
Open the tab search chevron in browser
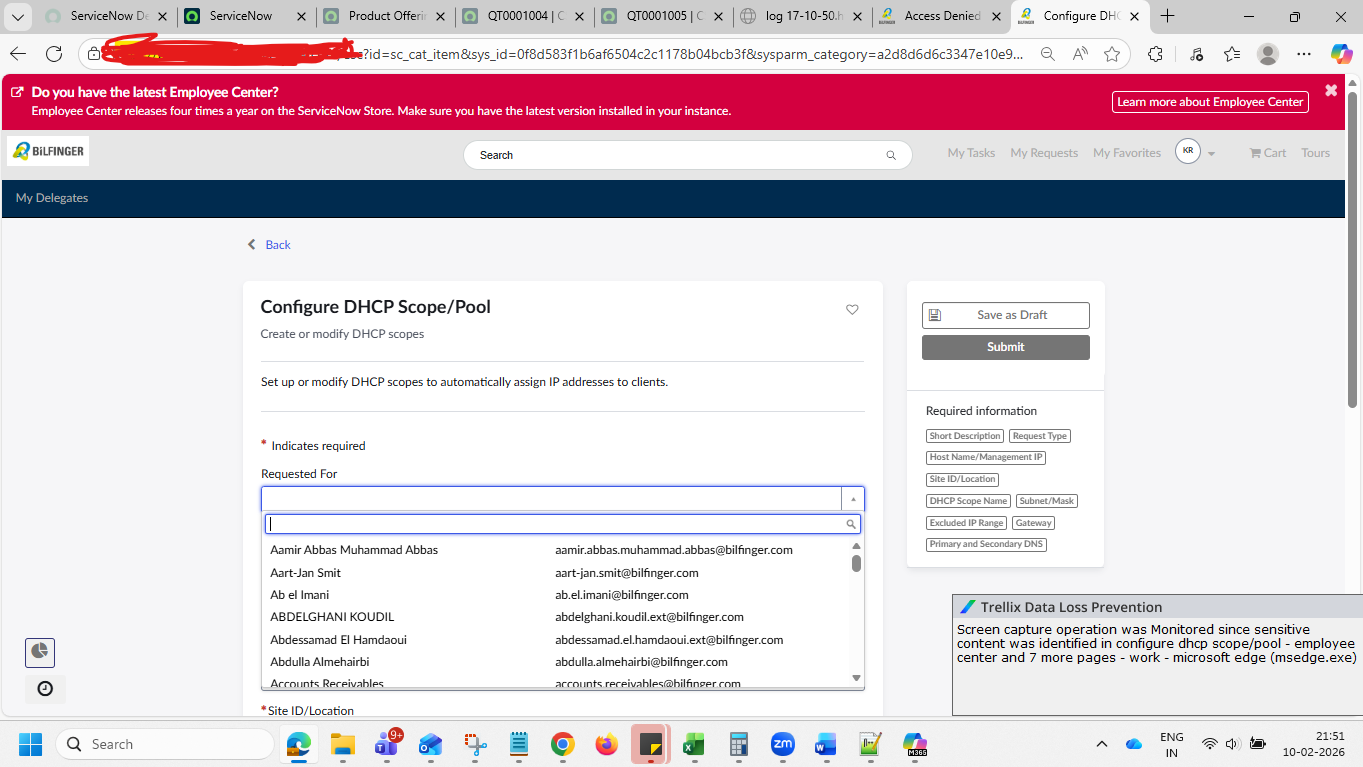point(18,16)
